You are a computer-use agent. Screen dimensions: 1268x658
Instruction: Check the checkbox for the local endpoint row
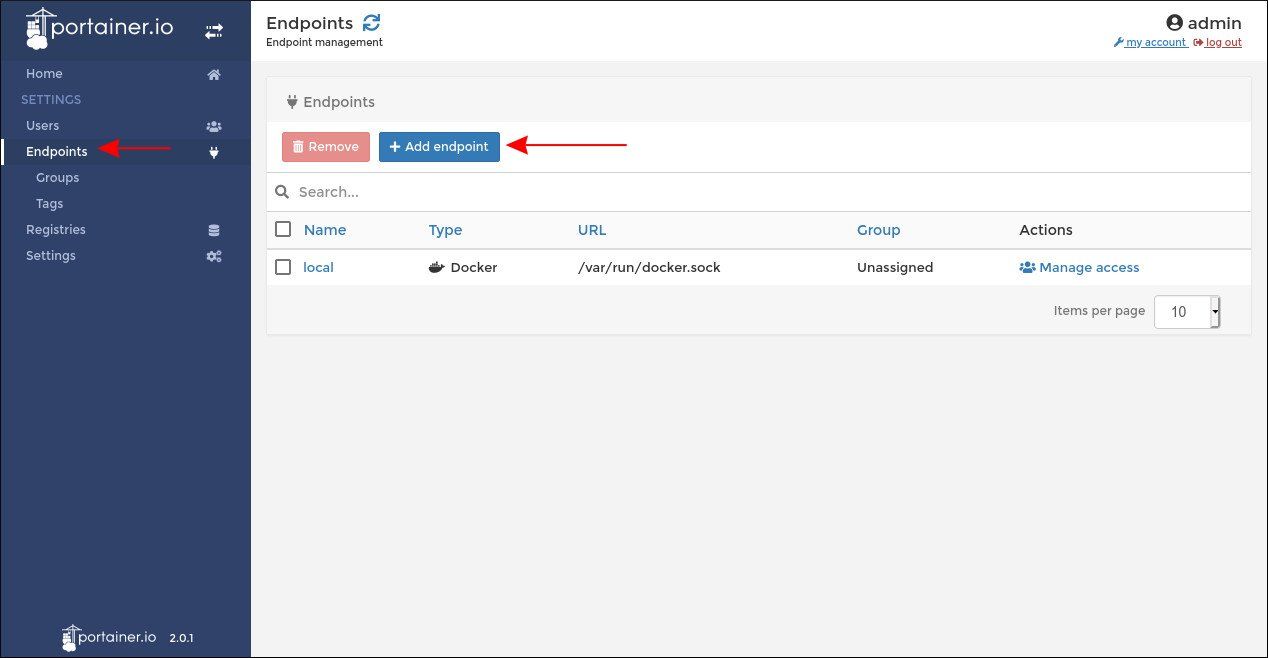[x=283, y=267]
